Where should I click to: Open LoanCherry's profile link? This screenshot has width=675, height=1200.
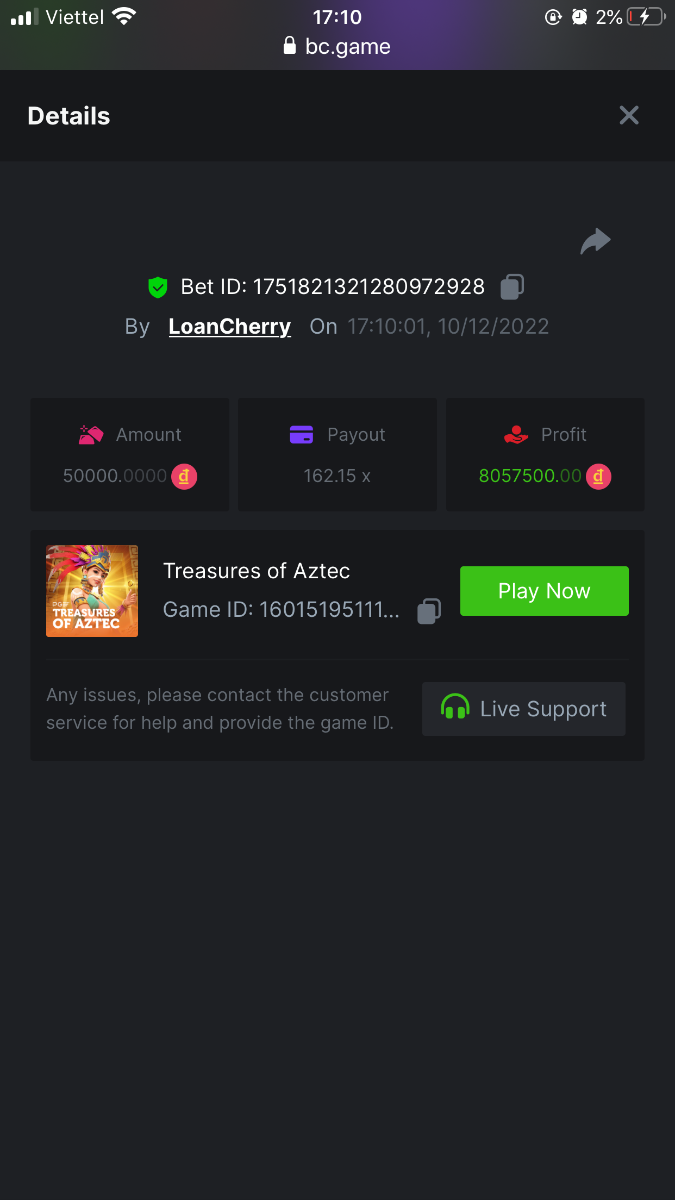230,326
